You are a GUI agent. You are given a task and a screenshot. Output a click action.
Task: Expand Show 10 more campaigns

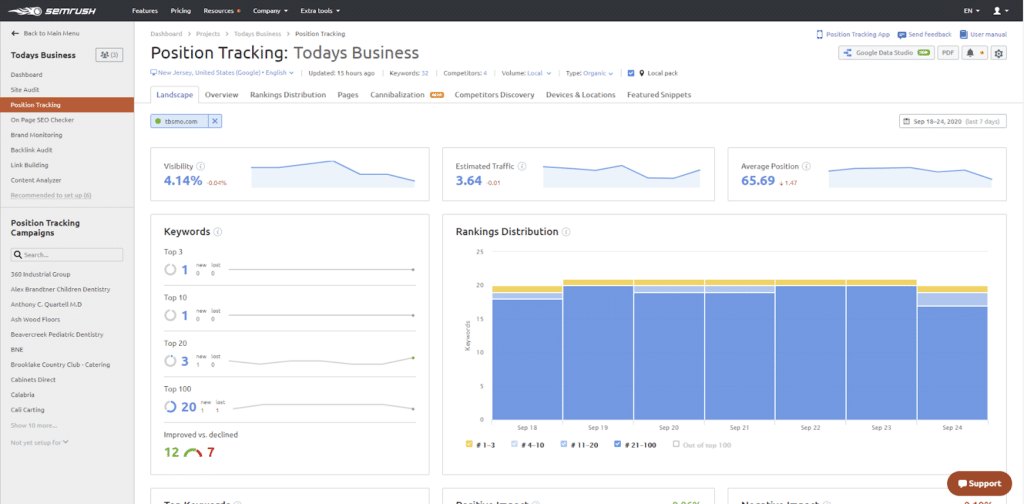(33, 425)
